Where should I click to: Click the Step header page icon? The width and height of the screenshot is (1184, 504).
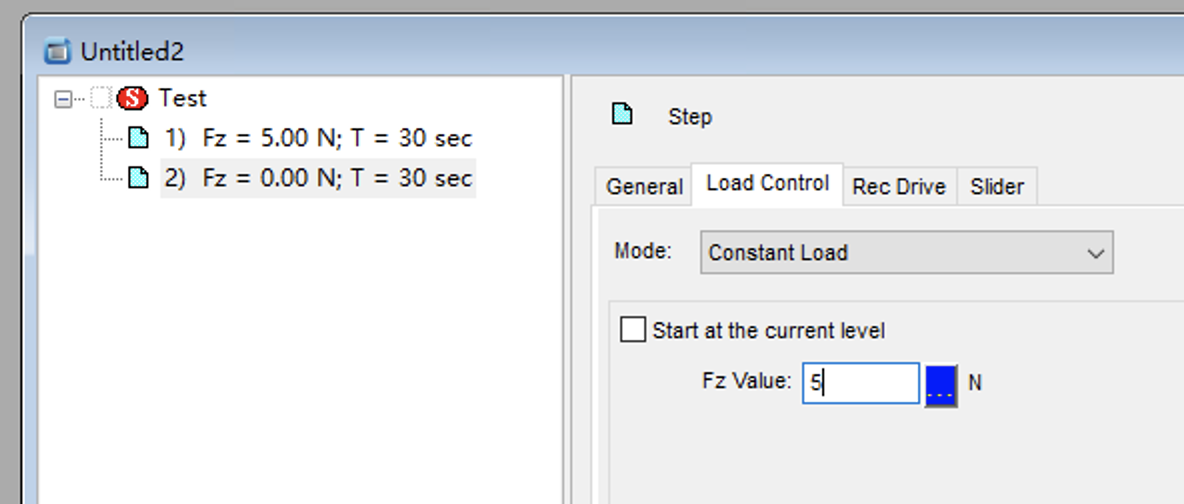pyautogui.click(x=622, y=115)
